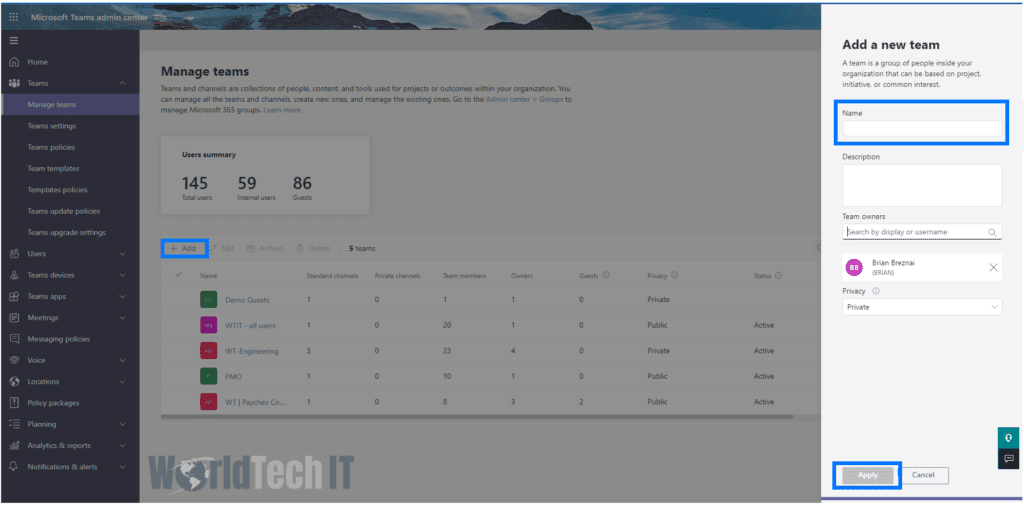
Task: Click the Voice phone icon
Action: point(14,361)
